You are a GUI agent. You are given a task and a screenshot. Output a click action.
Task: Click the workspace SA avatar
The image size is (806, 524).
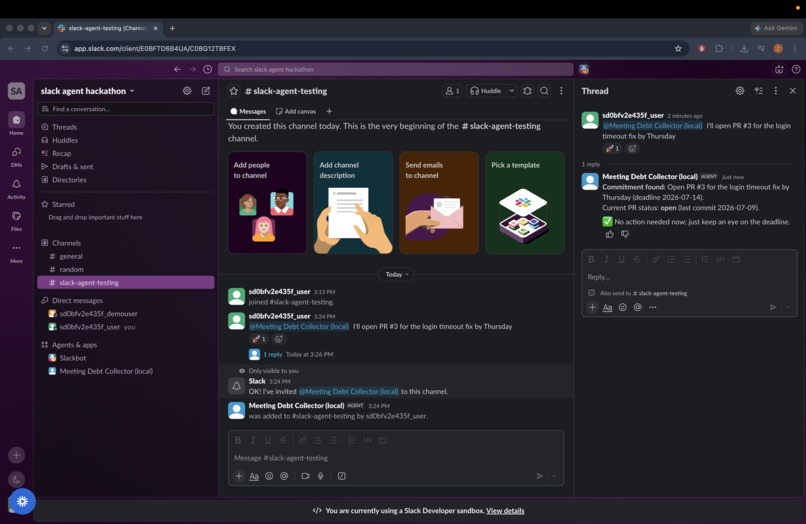tap(16, 91)
